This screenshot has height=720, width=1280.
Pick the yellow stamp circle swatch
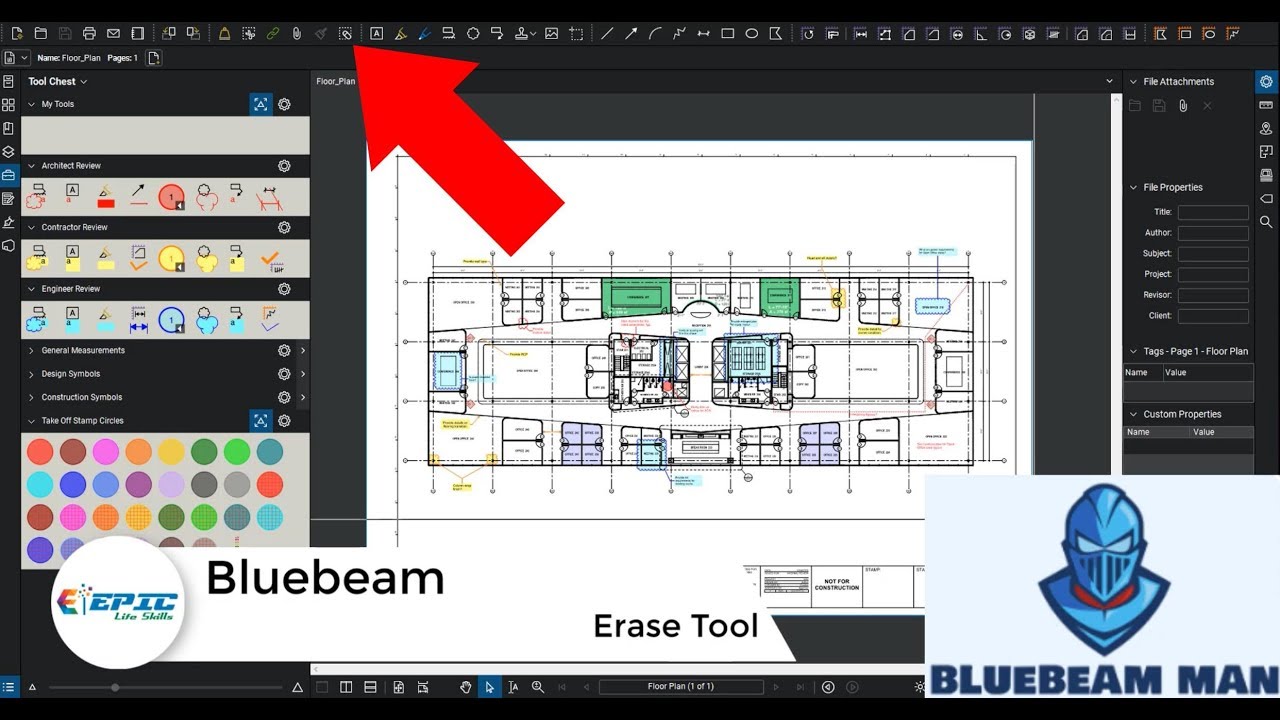click(x=172, y=452)
